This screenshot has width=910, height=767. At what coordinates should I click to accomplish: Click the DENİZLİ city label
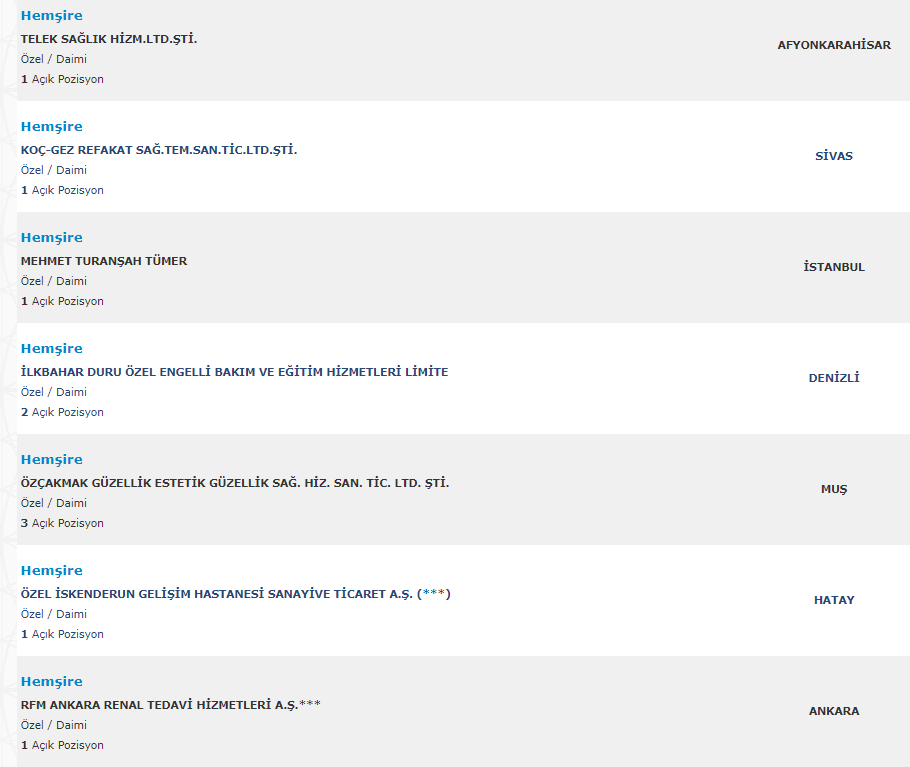click(834, 378)
